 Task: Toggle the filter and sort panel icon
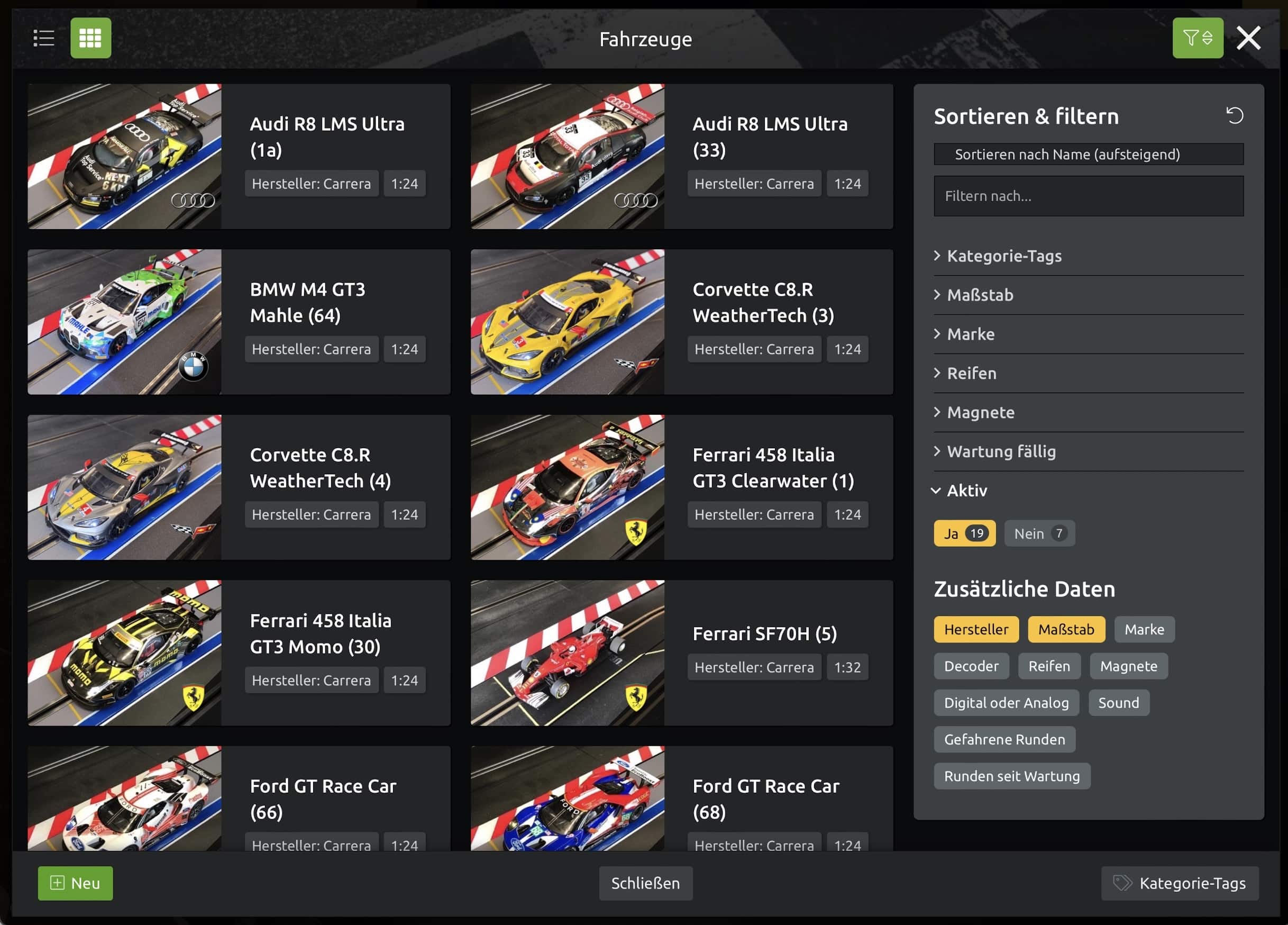[x=1198, y=38]
